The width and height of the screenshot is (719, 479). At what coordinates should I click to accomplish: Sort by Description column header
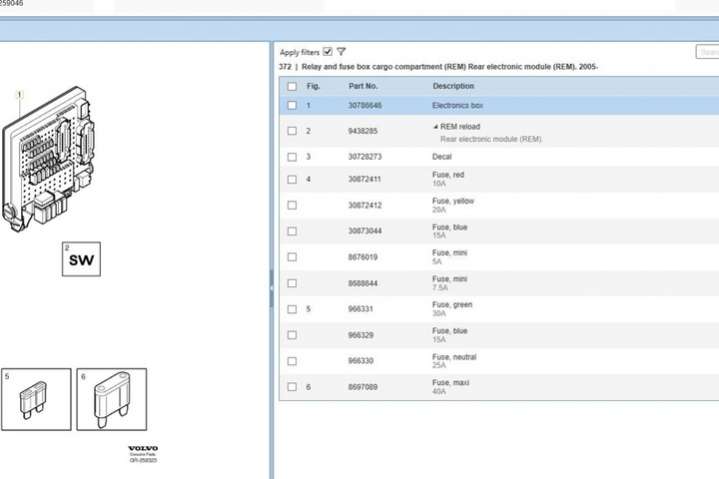click(453, 87)
